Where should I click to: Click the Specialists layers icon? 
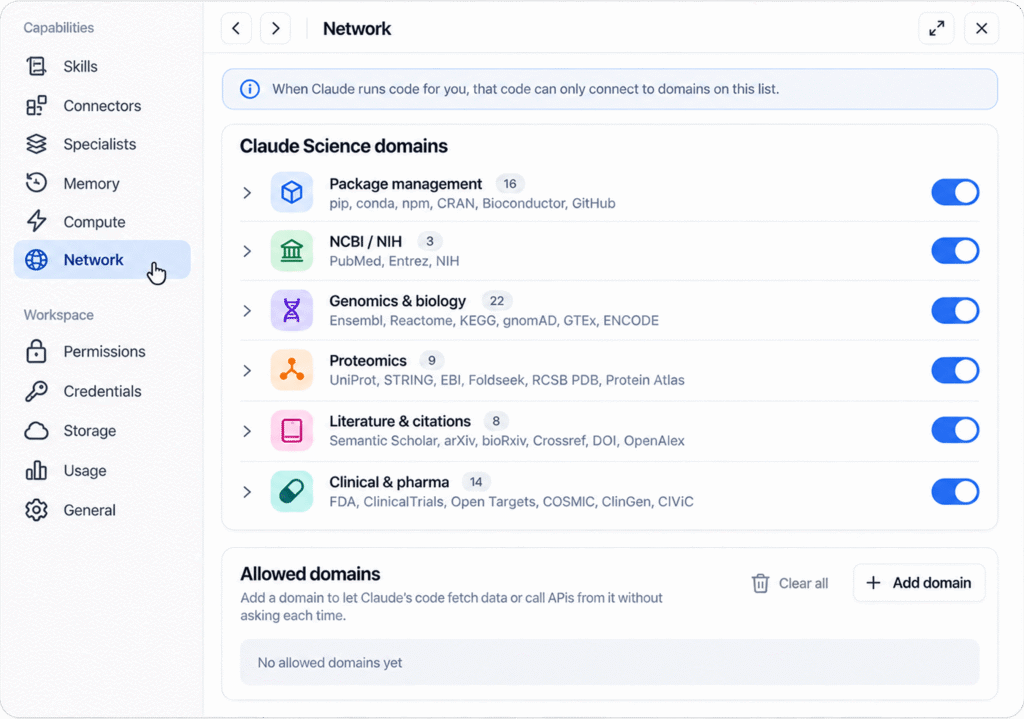tap(37, 144)
